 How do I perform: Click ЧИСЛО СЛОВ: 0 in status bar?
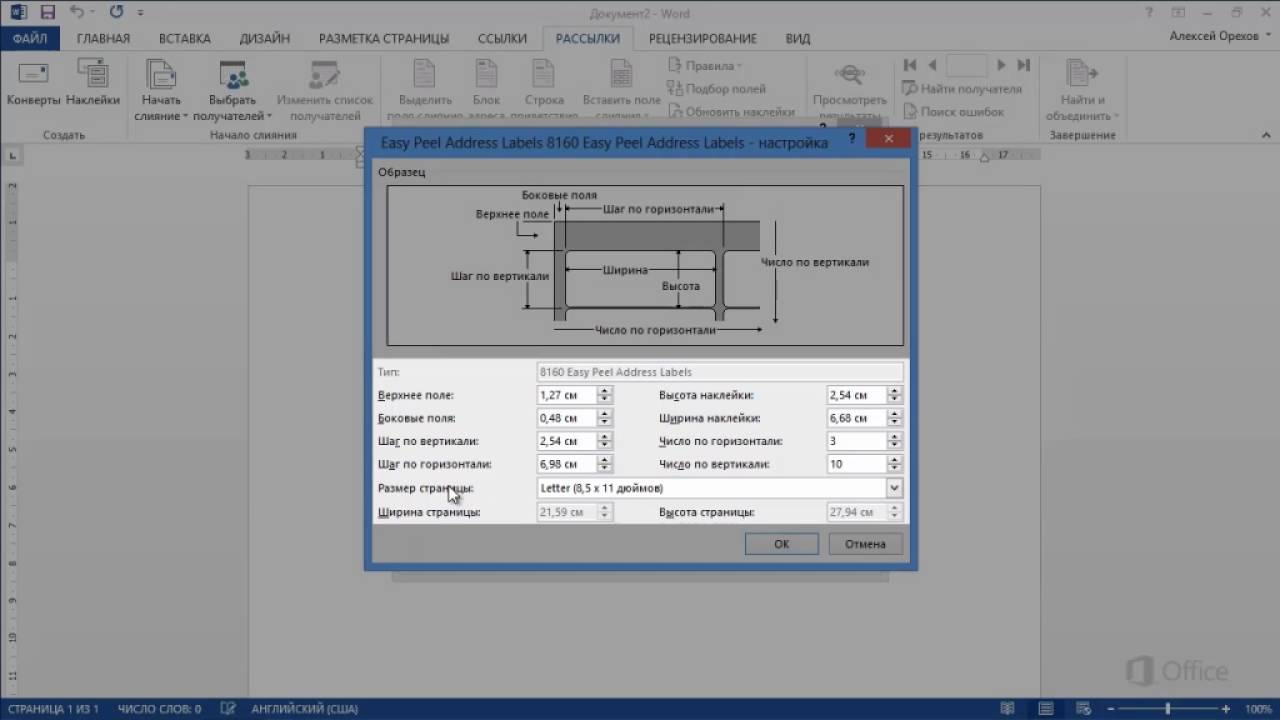(159, 709)
